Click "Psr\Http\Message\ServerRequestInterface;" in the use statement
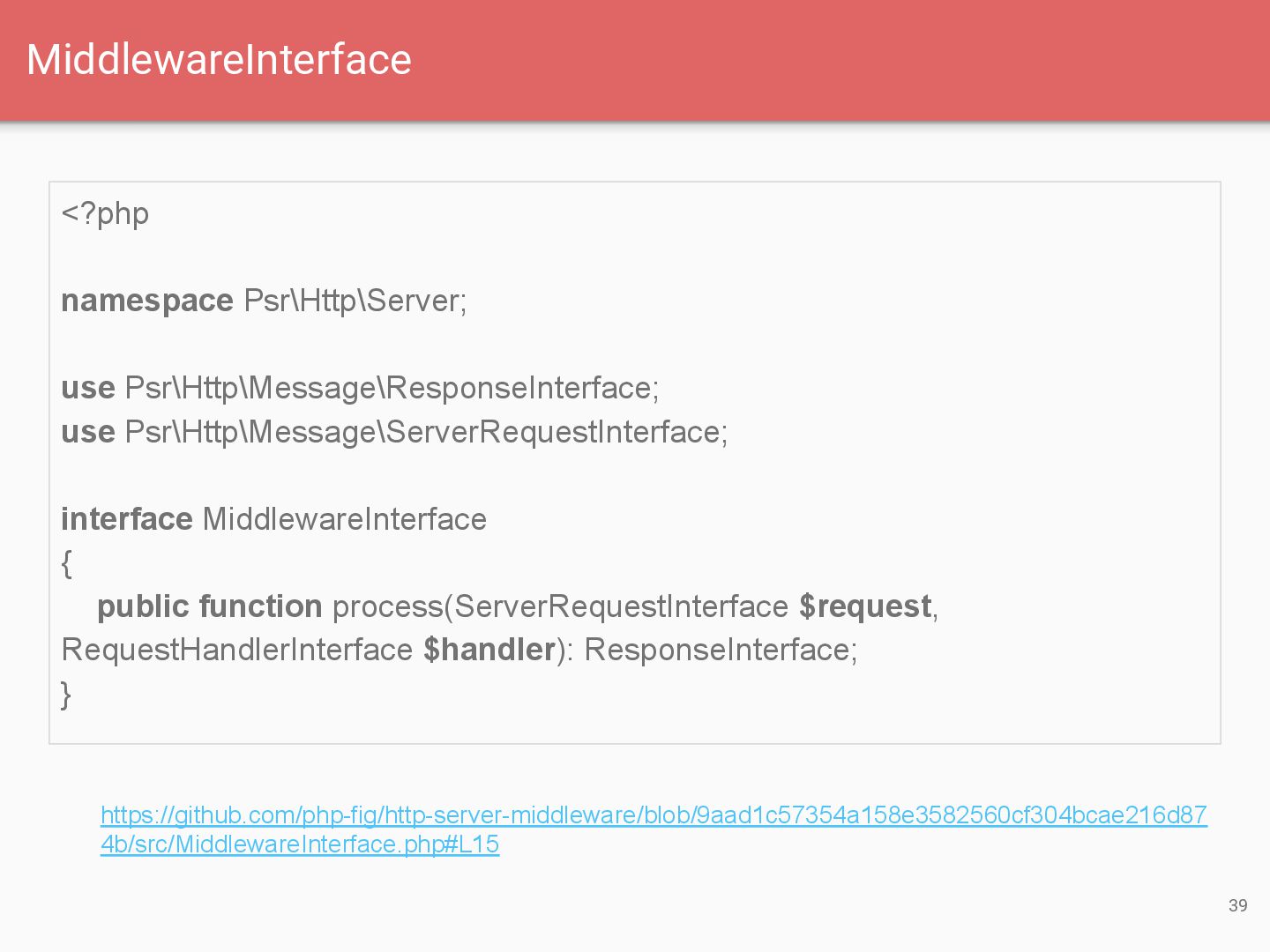Image resolution: width=1270 pixels, height=952 pixels. 426,432
